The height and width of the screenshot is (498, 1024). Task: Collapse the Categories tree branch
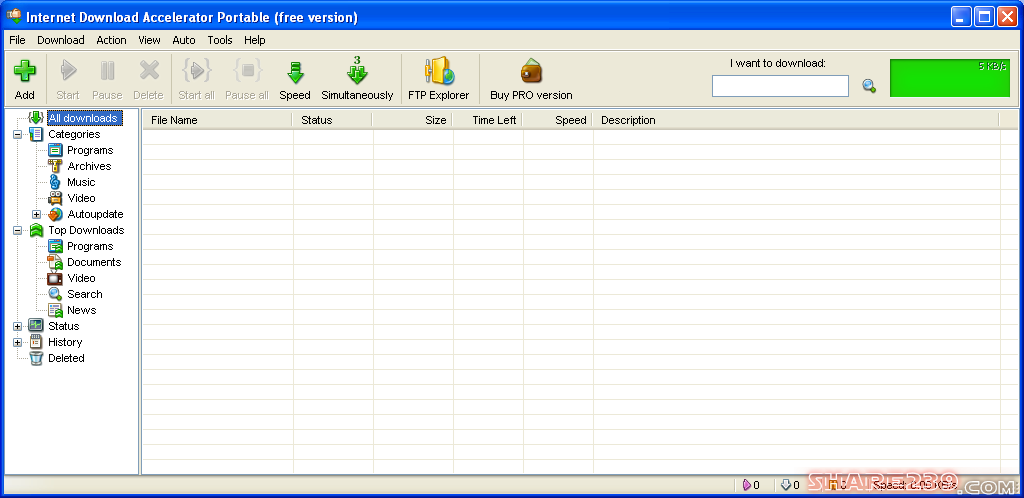coord(18,134)
